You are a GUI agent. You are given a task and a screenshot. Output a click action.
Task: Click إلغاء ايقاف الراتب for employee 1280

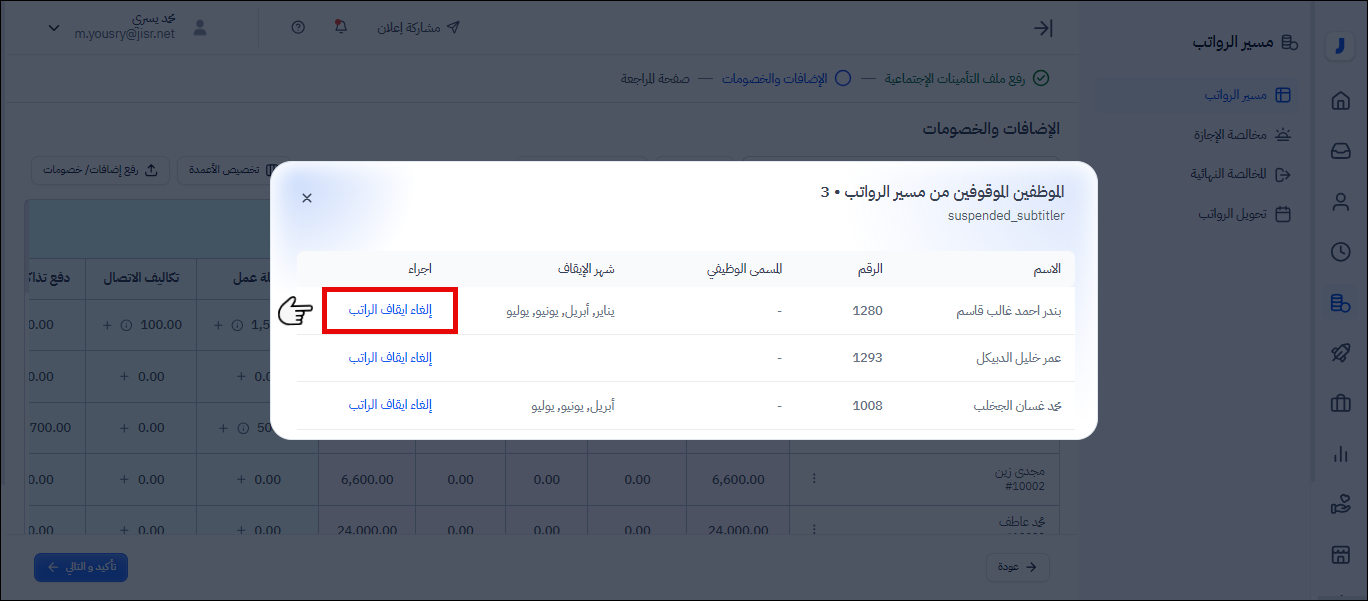pos(390,310)
